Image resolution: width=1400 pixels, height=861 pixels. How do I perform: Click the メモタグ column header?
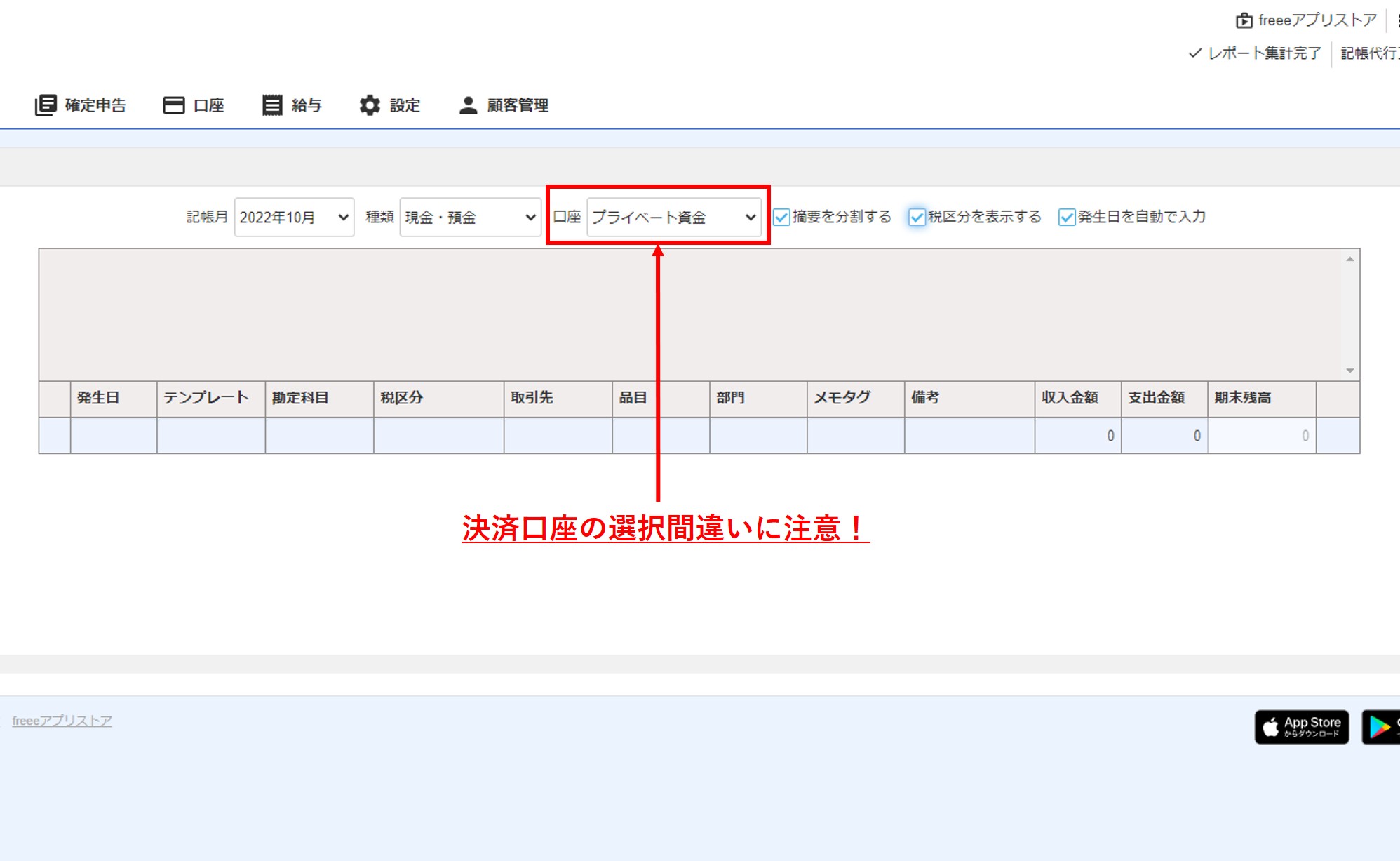click(x=856, y=399)
